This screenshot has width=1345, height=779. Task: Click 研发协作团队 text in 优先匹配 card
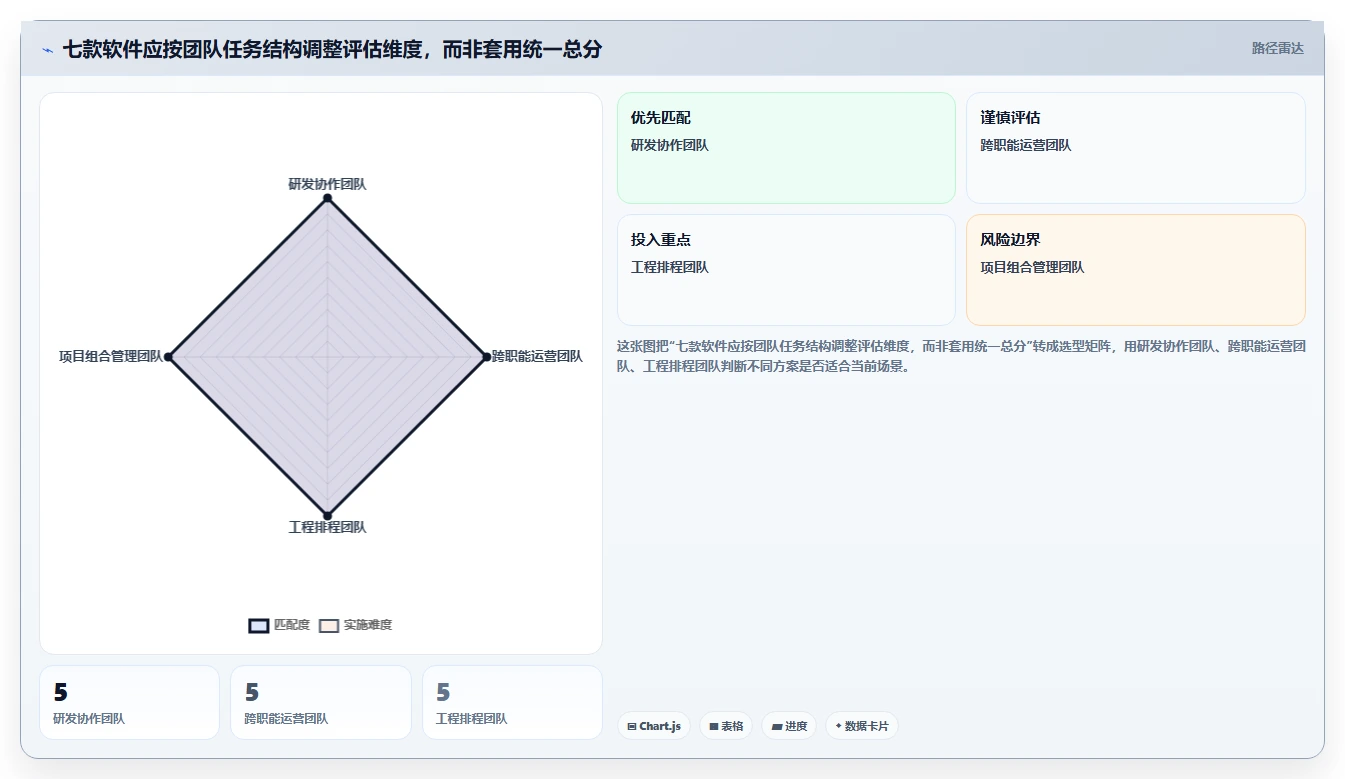coord(669,145)
